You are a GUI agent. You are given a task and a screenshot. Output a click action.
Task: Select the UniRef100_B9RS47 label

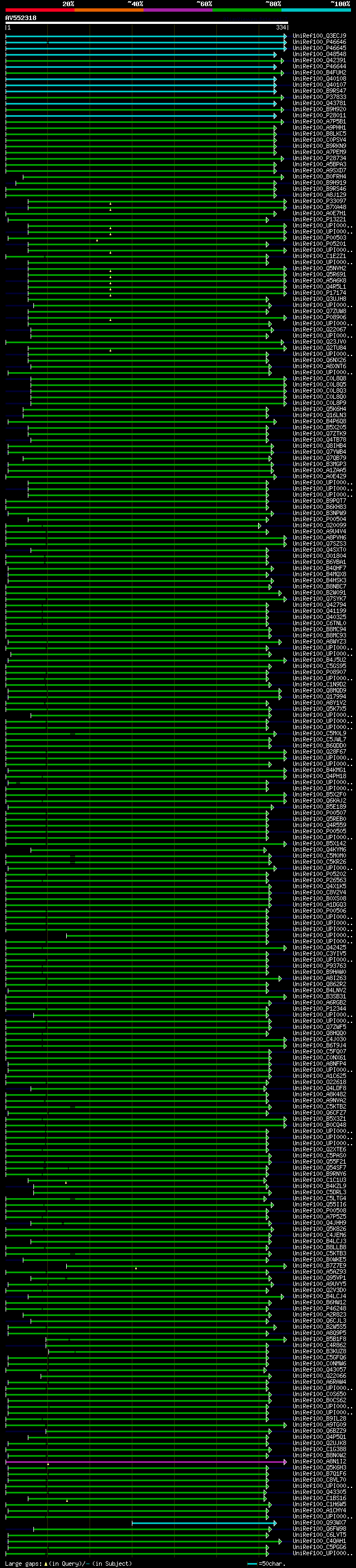pyautogui.click(x=319, y=91)
